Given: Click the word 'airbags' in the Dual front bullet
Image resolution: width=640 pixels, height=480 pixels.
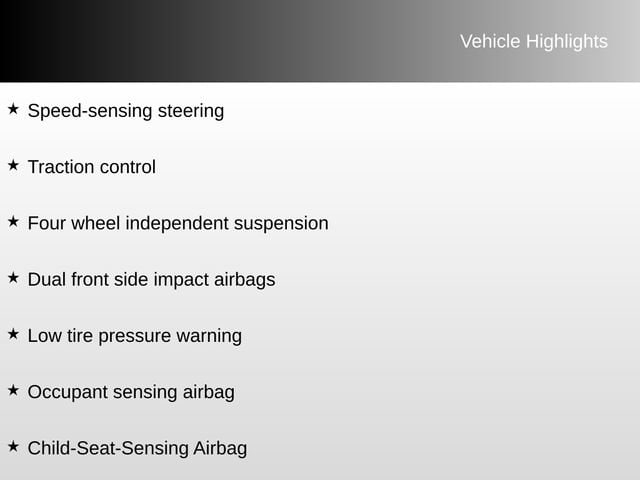Looking at the screenshot, I should coord(244,280).
